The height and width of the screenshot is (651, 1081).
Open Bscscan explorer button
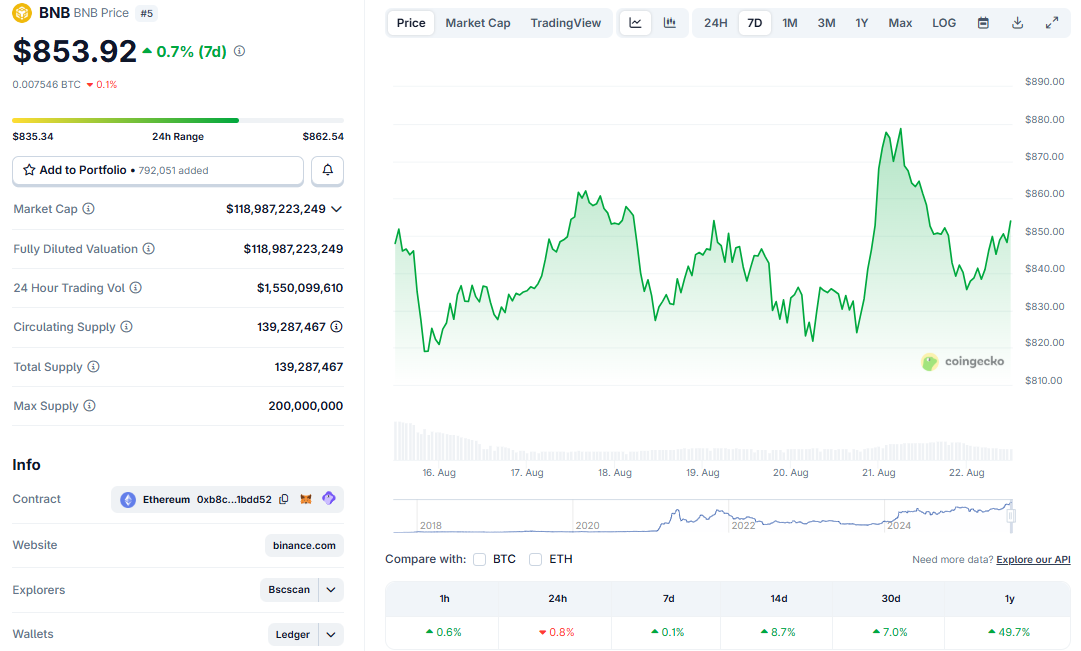(289, 590)
